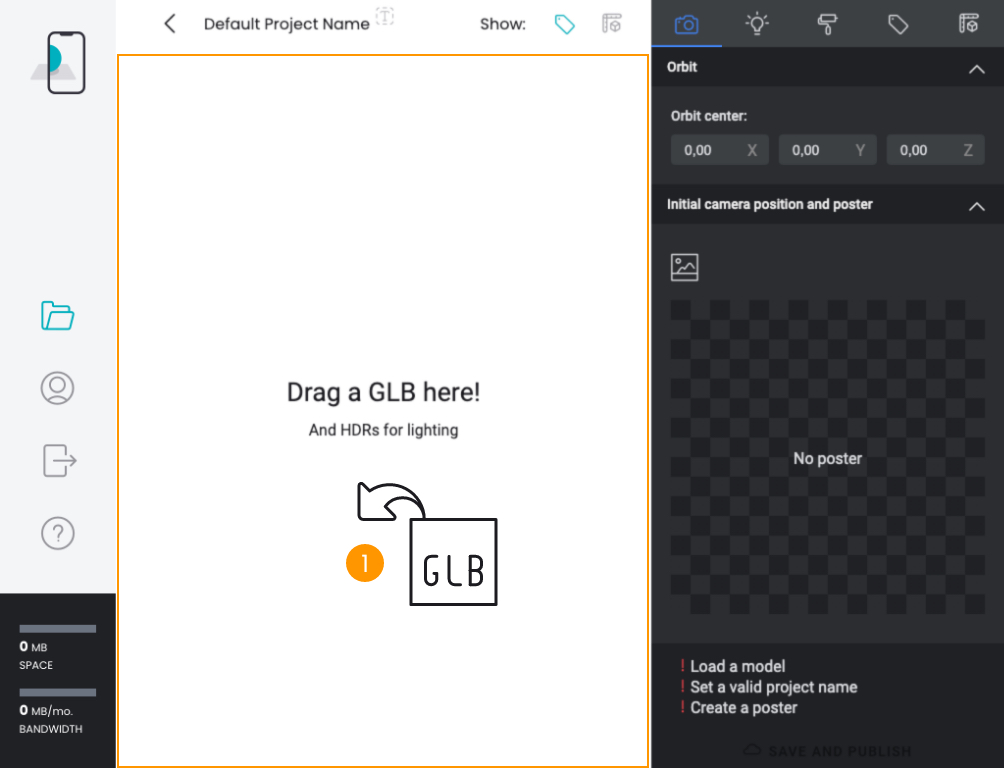
Task: Switch to the lighting settings panel icon
Action: click(757, 25)
